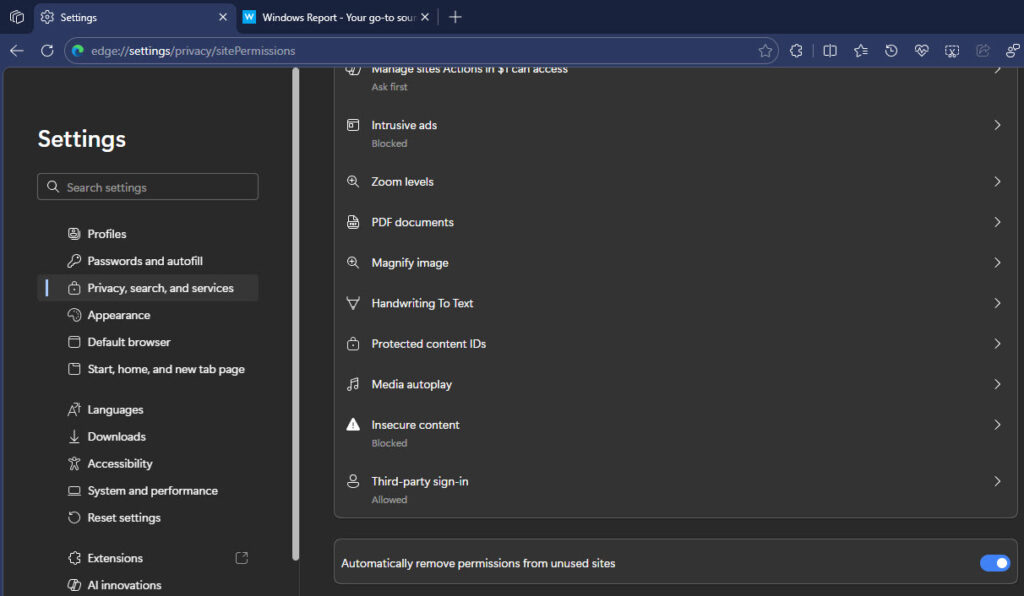Open Browser essentials heart icon

(x=921, y=50)
